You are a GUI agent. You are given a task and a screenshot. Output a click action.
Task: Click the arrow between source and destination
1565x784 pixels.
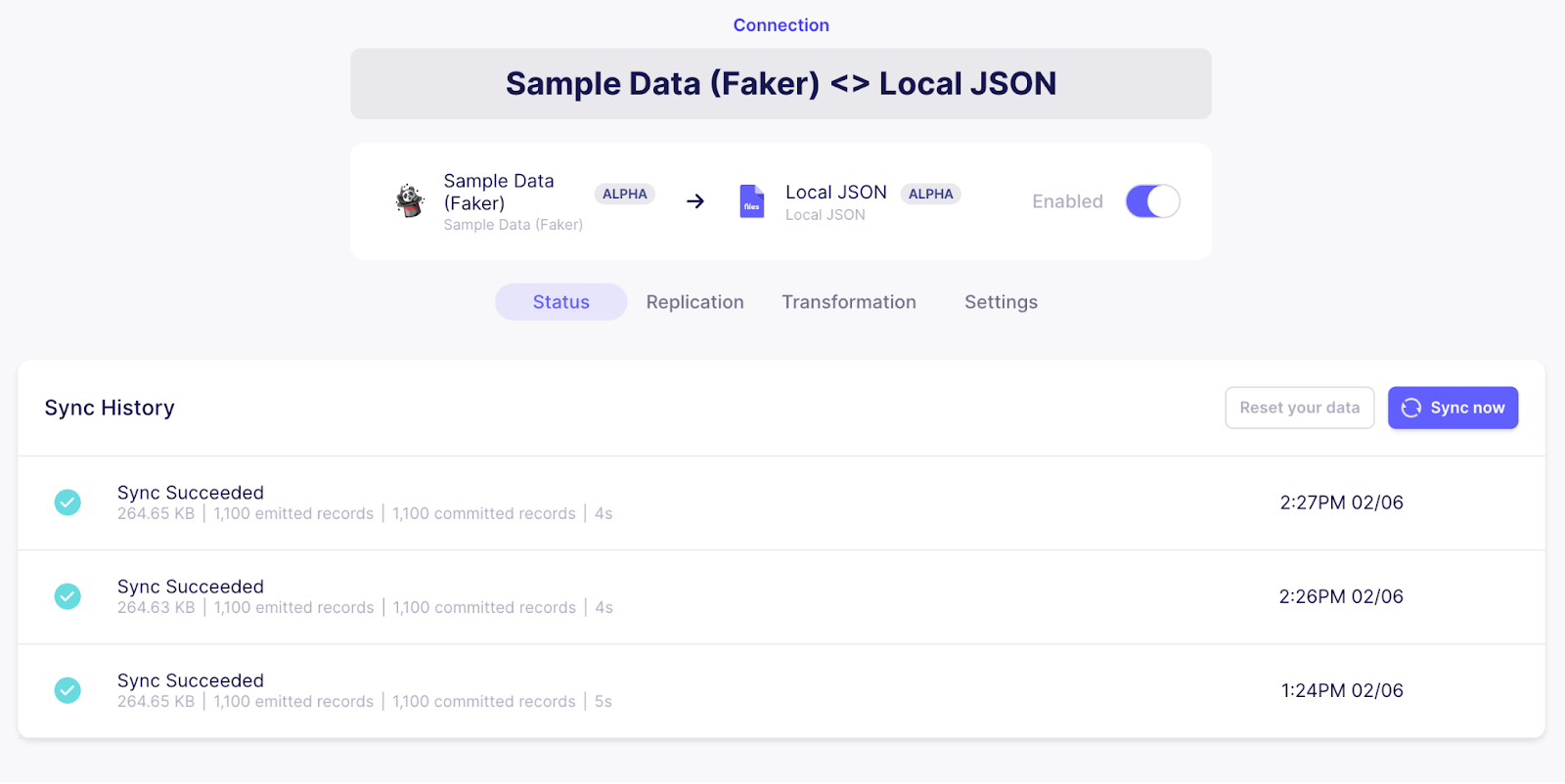click(x=695, y=201)
